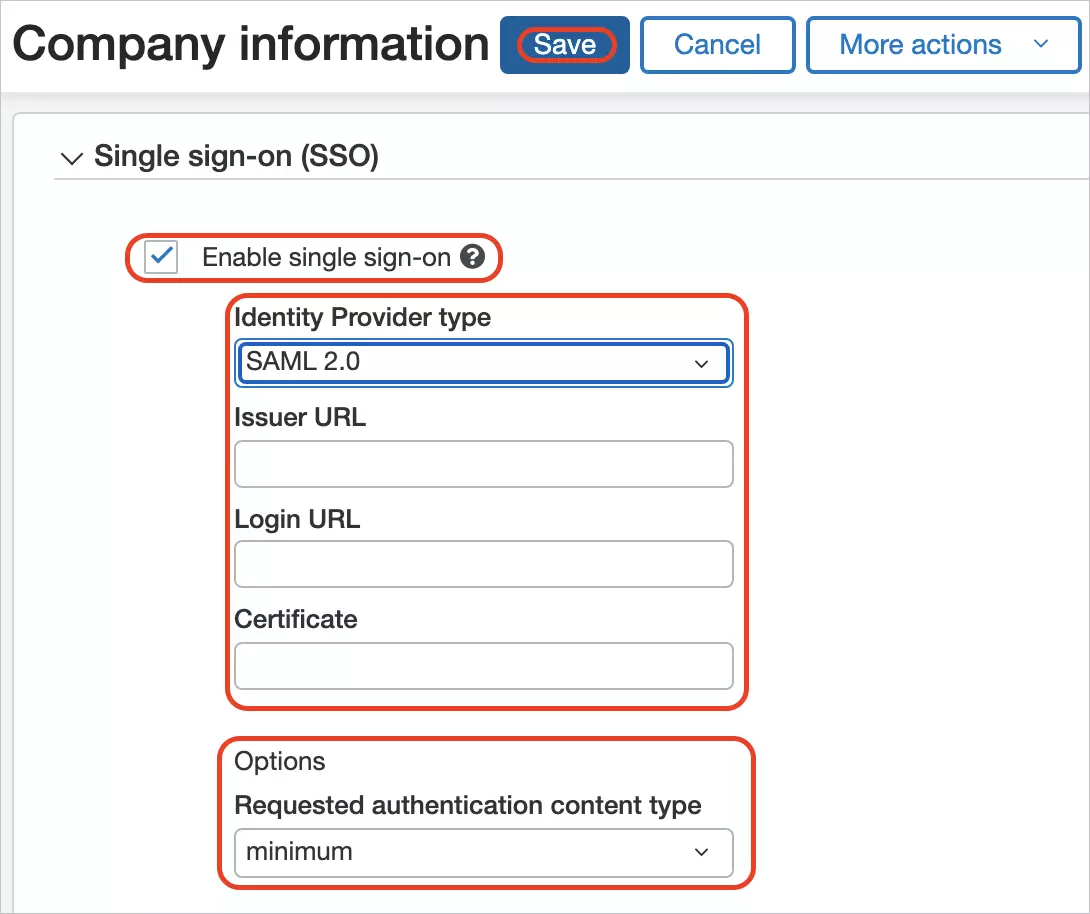Open the Identity Provider type dropdown
Screen dimensions: 1090x914
484,363
